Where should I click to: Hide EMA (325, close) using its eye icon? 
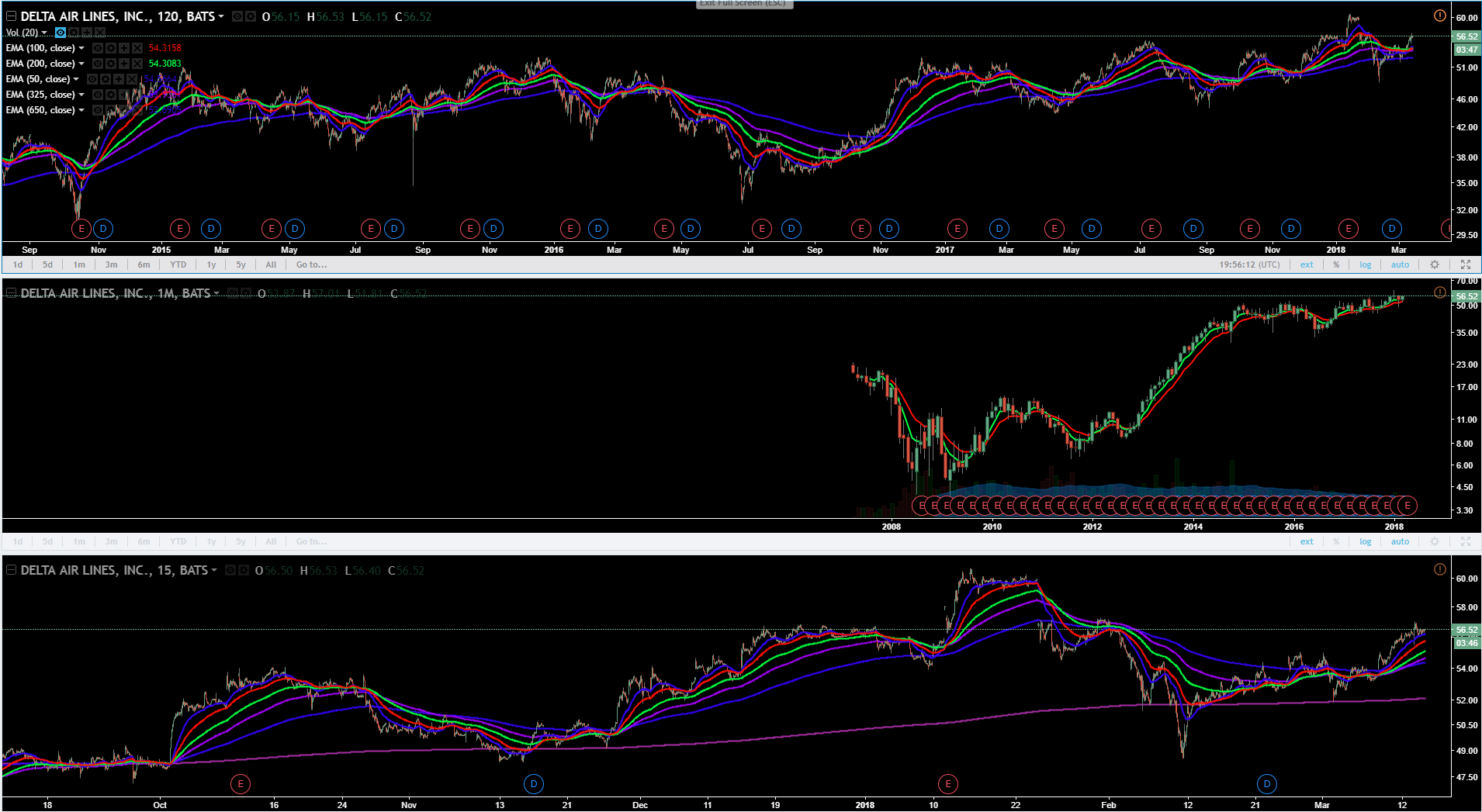[98, 95]
